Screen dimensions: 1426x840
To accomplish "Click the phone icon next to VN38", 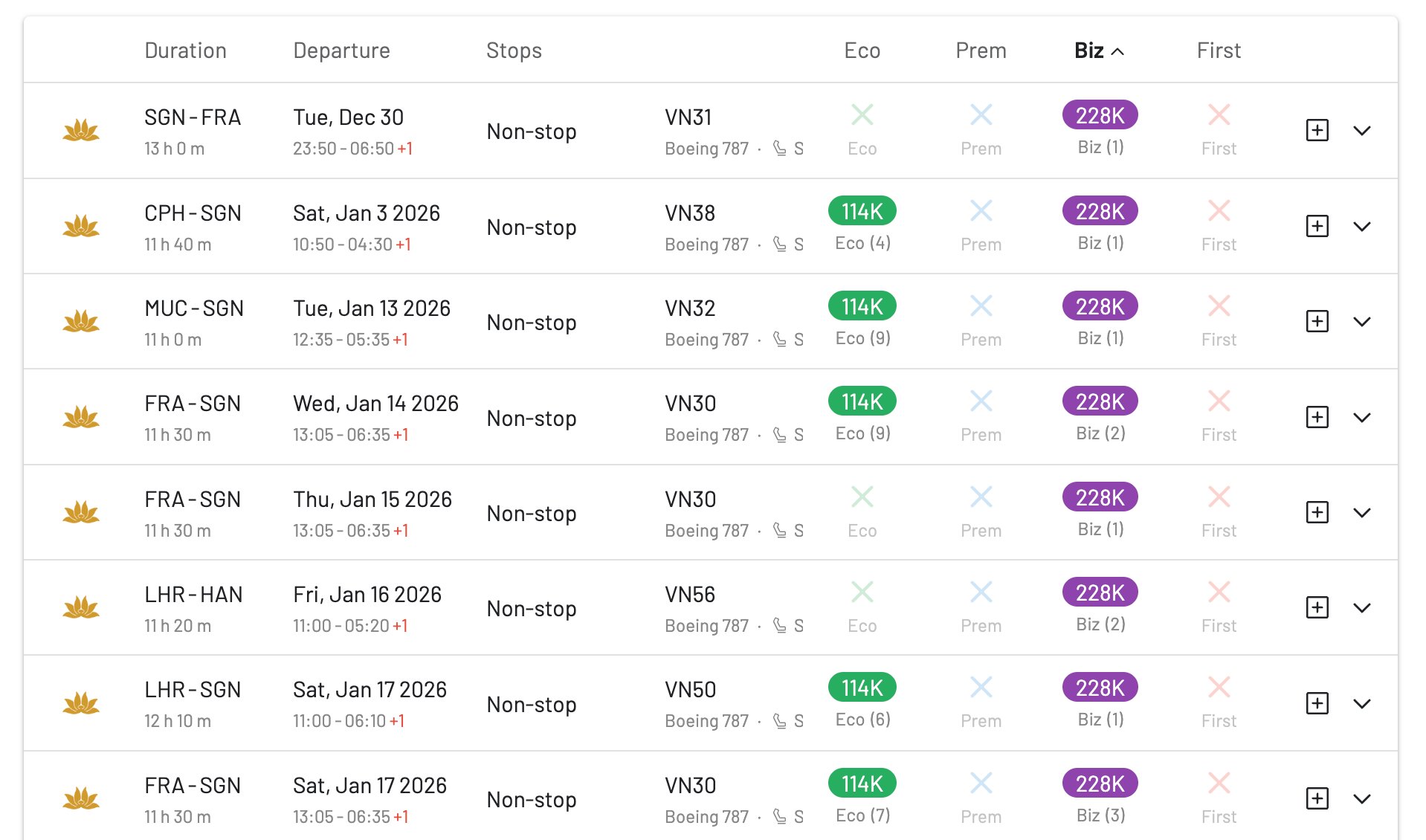I will click(778, 243).
